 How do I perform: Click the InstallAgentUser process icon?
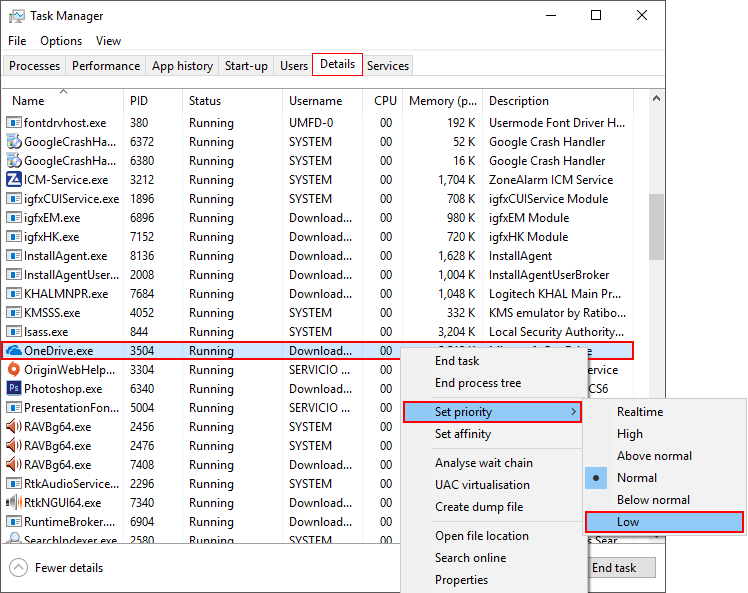pyautogui.click(x=14, y=275)
